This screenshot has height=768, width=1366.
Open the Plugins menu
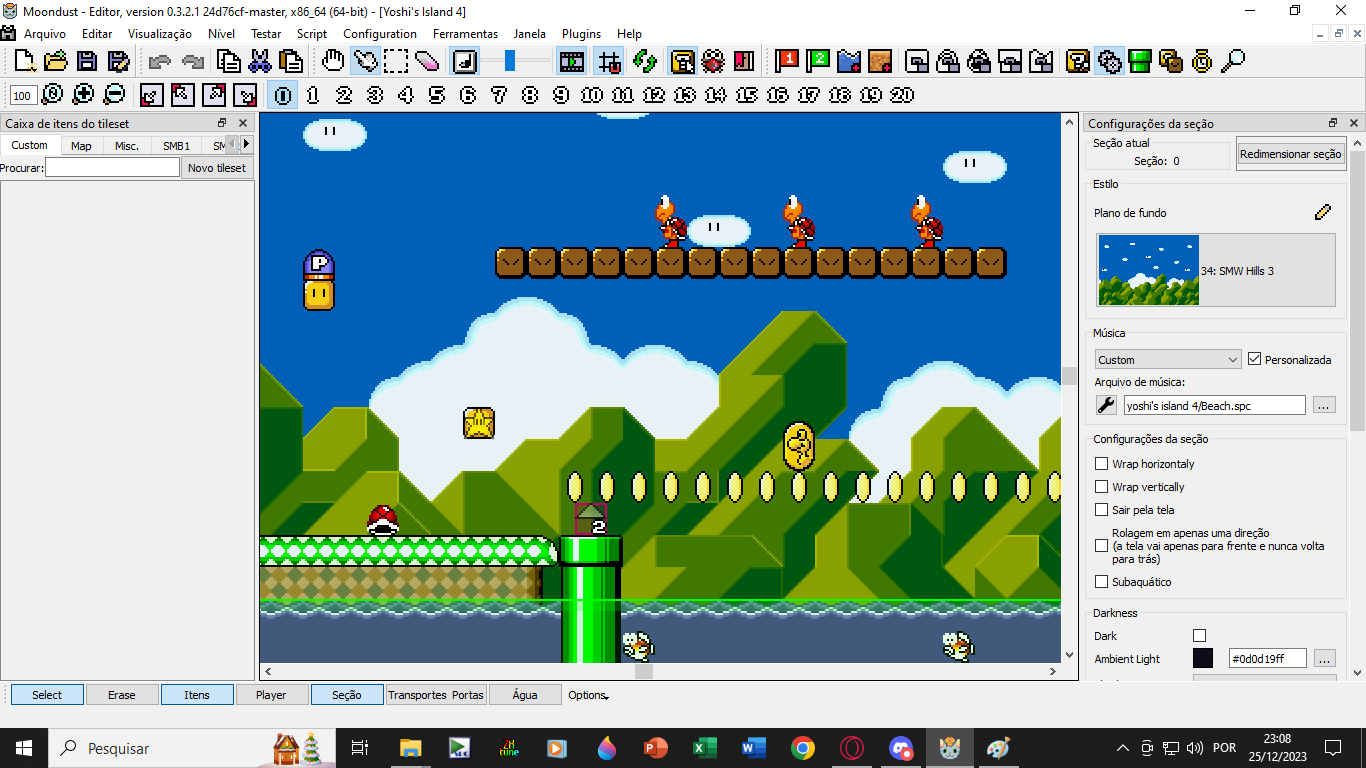581,33
